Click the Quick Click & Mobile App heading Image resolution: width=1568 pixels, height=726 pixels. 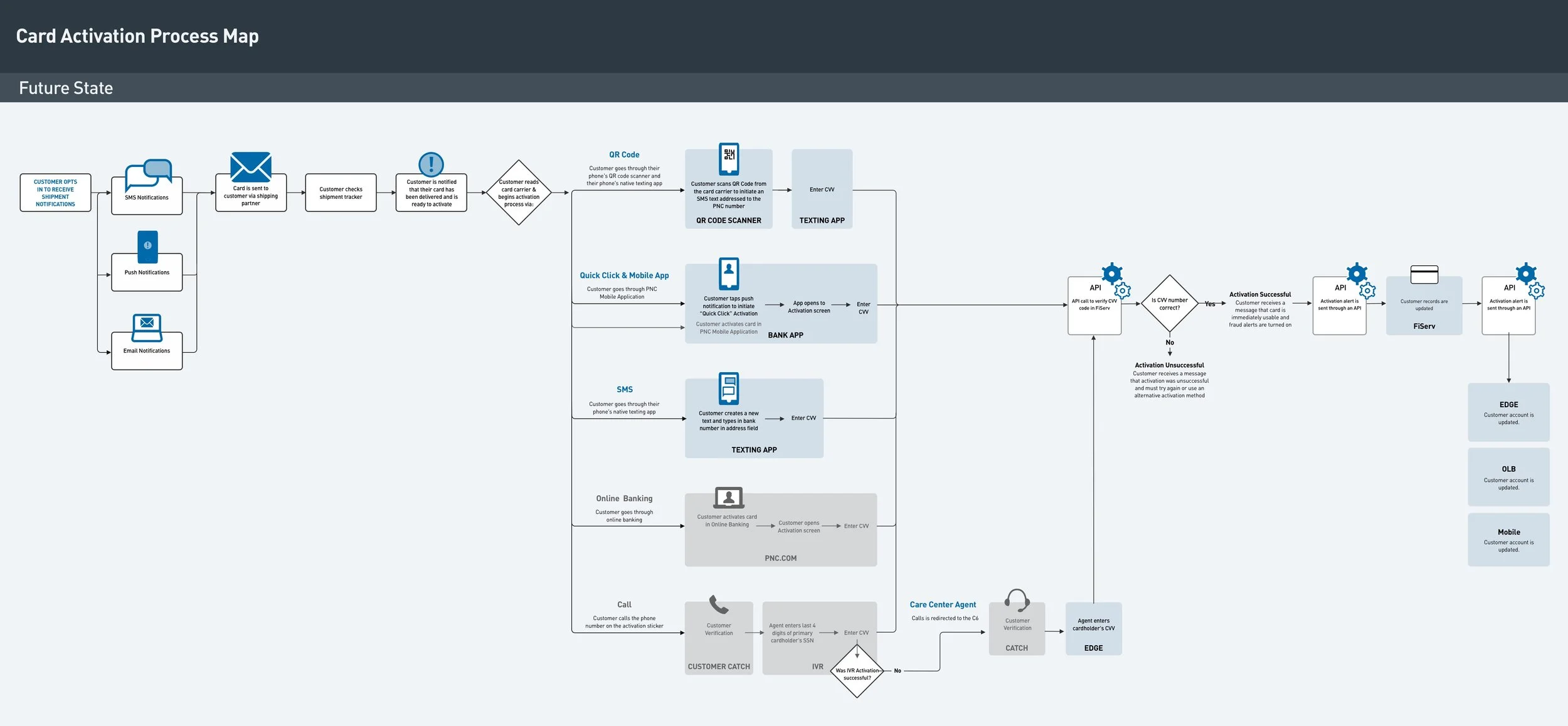pyautogui.click(x=623, y=275)
